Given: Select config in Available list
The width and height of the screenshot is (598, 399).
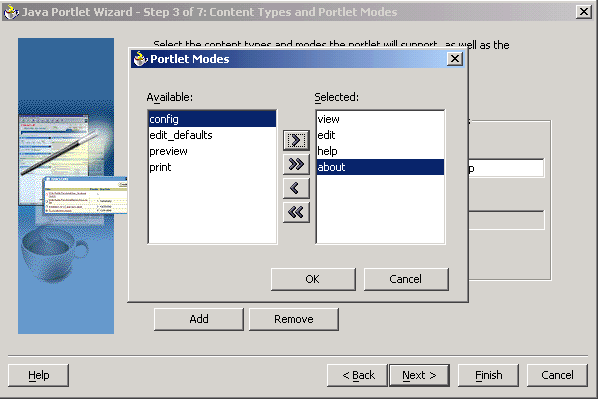Looking at the screenshot, I should 212,119.
